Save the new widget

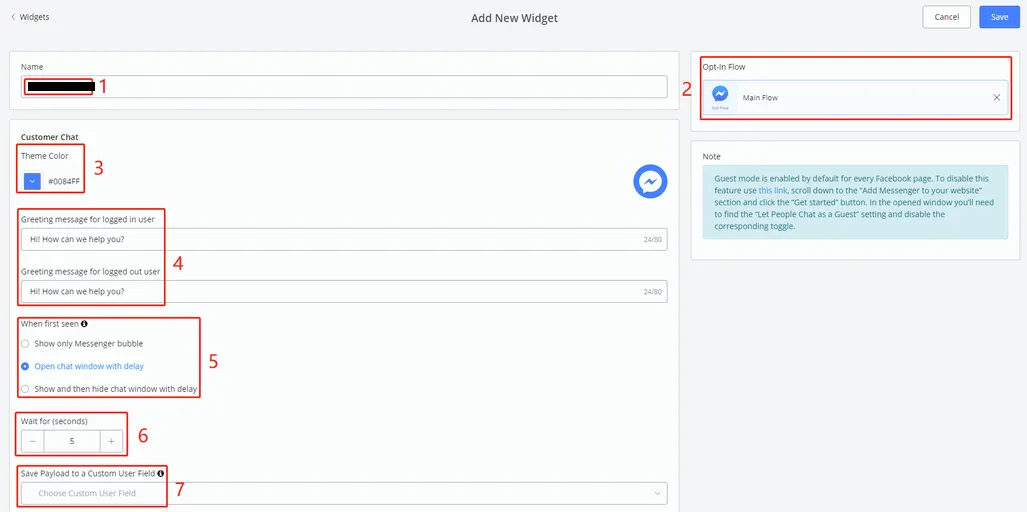pos(999,17)
